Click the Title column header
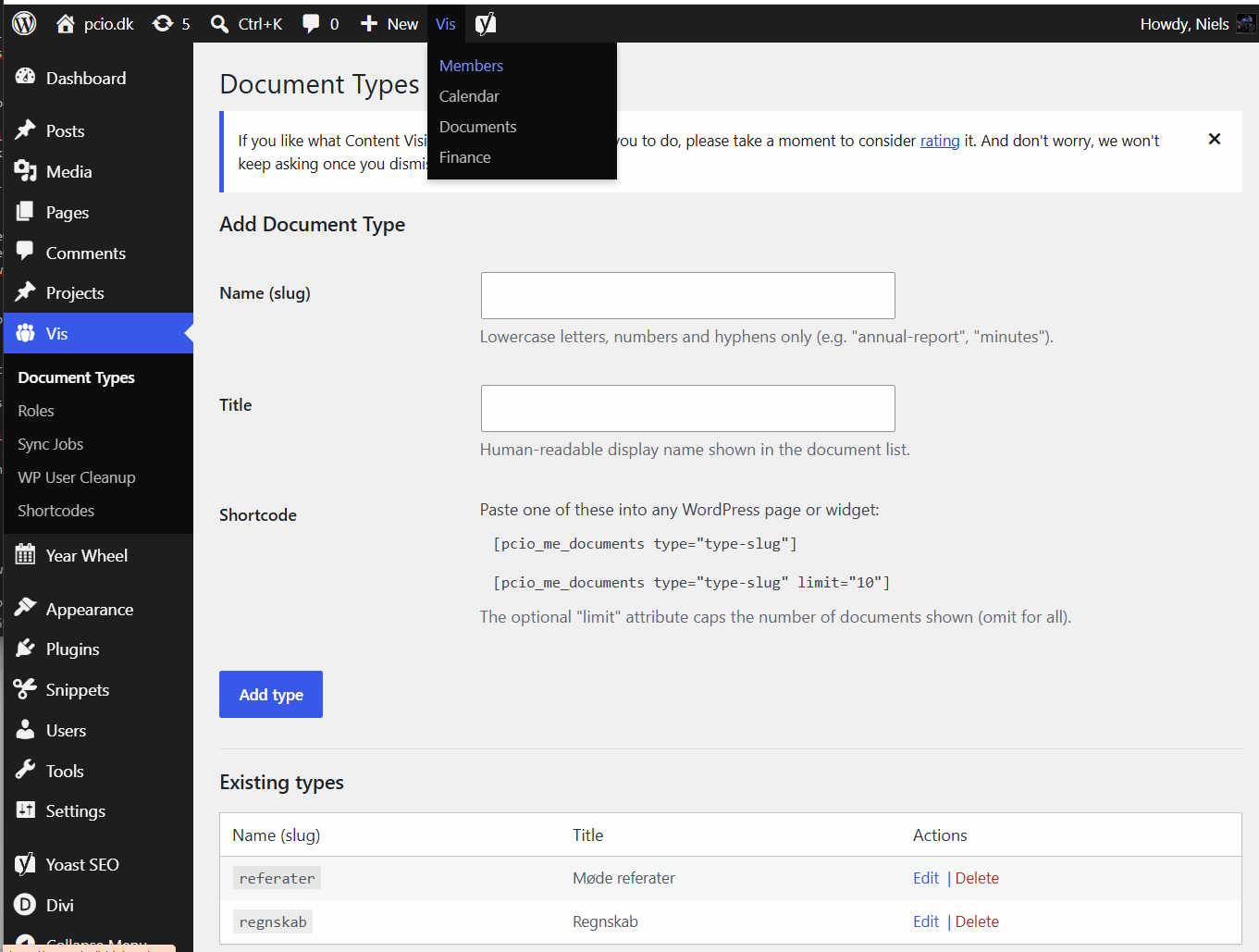The height and width of the screenshot is (952, 1259). click(587, 835)
